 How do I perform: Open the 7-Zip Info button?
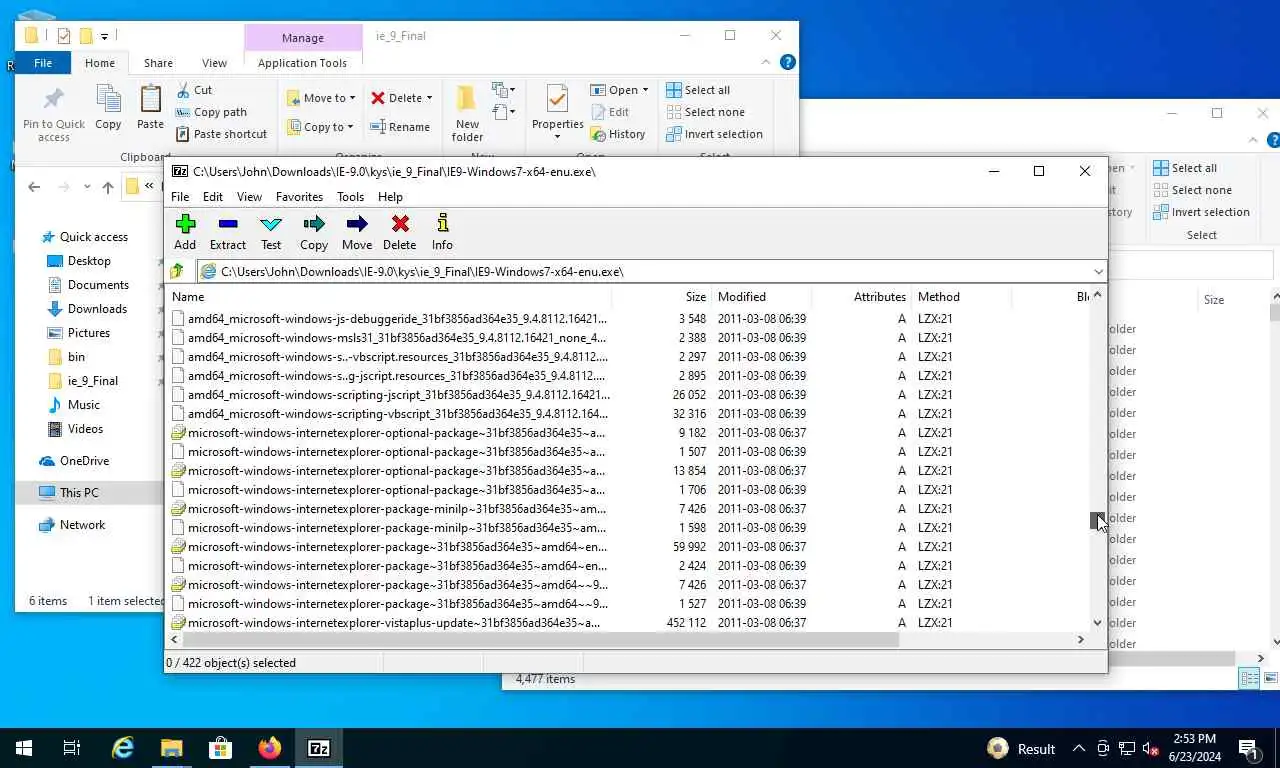click(x=442, y=232)
